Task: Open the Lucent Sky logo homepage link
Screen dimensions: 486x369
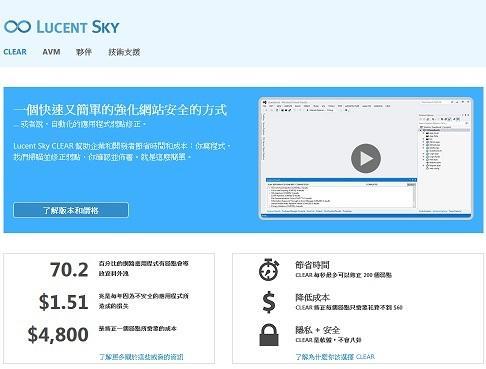Action: point(62,27)
